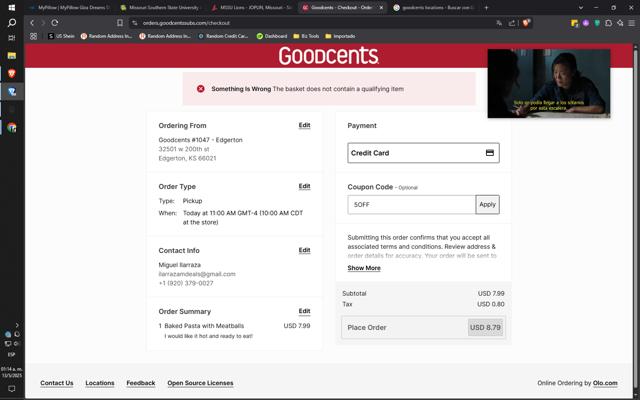Show hidden system tray icons
Viewport: 640px width, 400px height.
pos(17,325)
